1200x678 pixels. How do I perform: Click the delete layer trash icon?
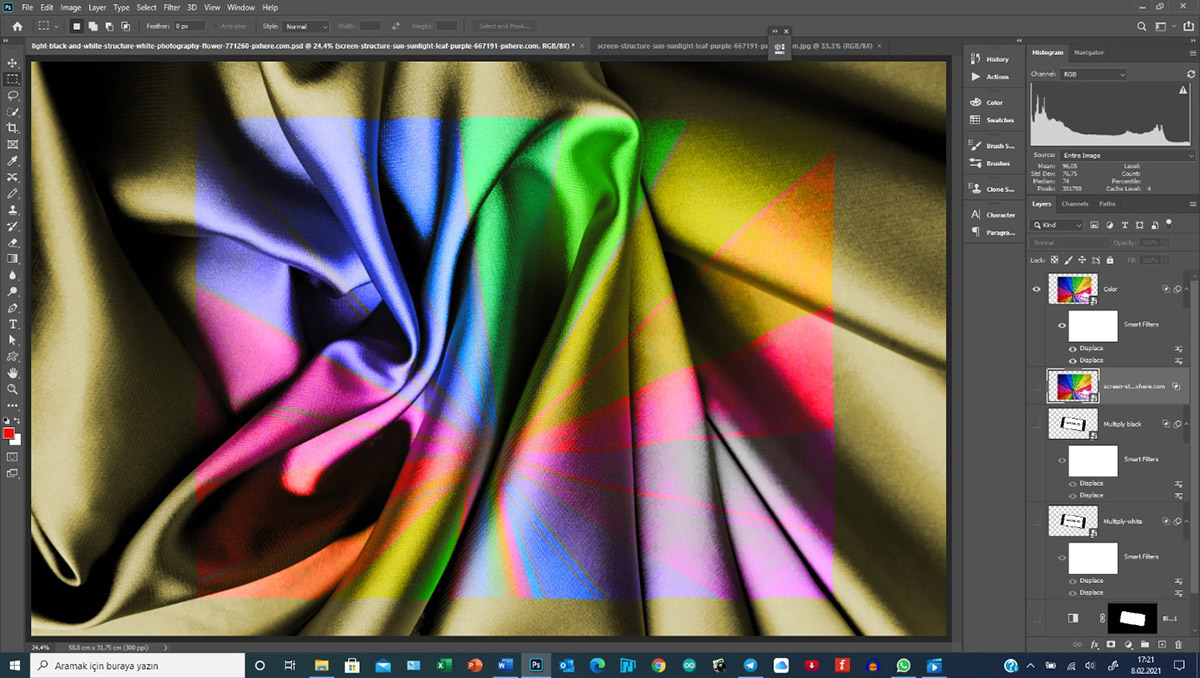point(1178,645)
